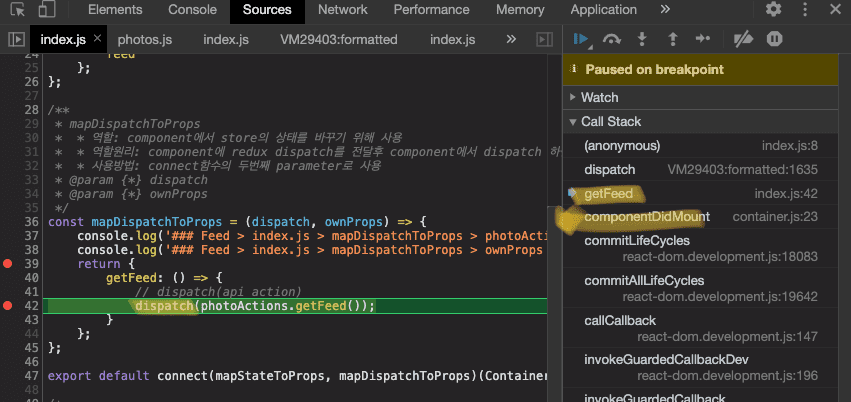Toggle Deactivate breakpoints icon
Screen dimensions: 851x402
tap(742, 39)
